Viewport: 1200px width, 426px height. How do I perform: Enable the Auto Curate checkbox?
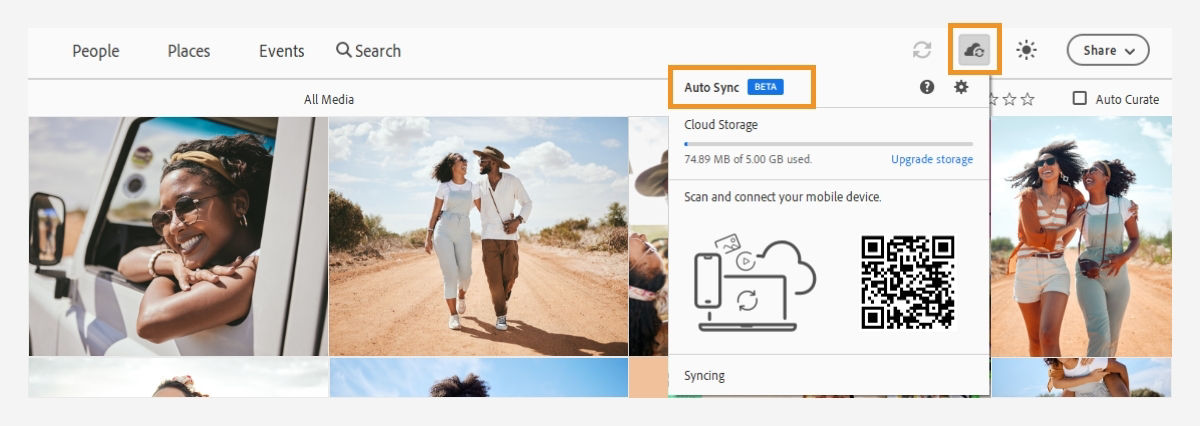pyautogui.click(x=1080, y=98)
